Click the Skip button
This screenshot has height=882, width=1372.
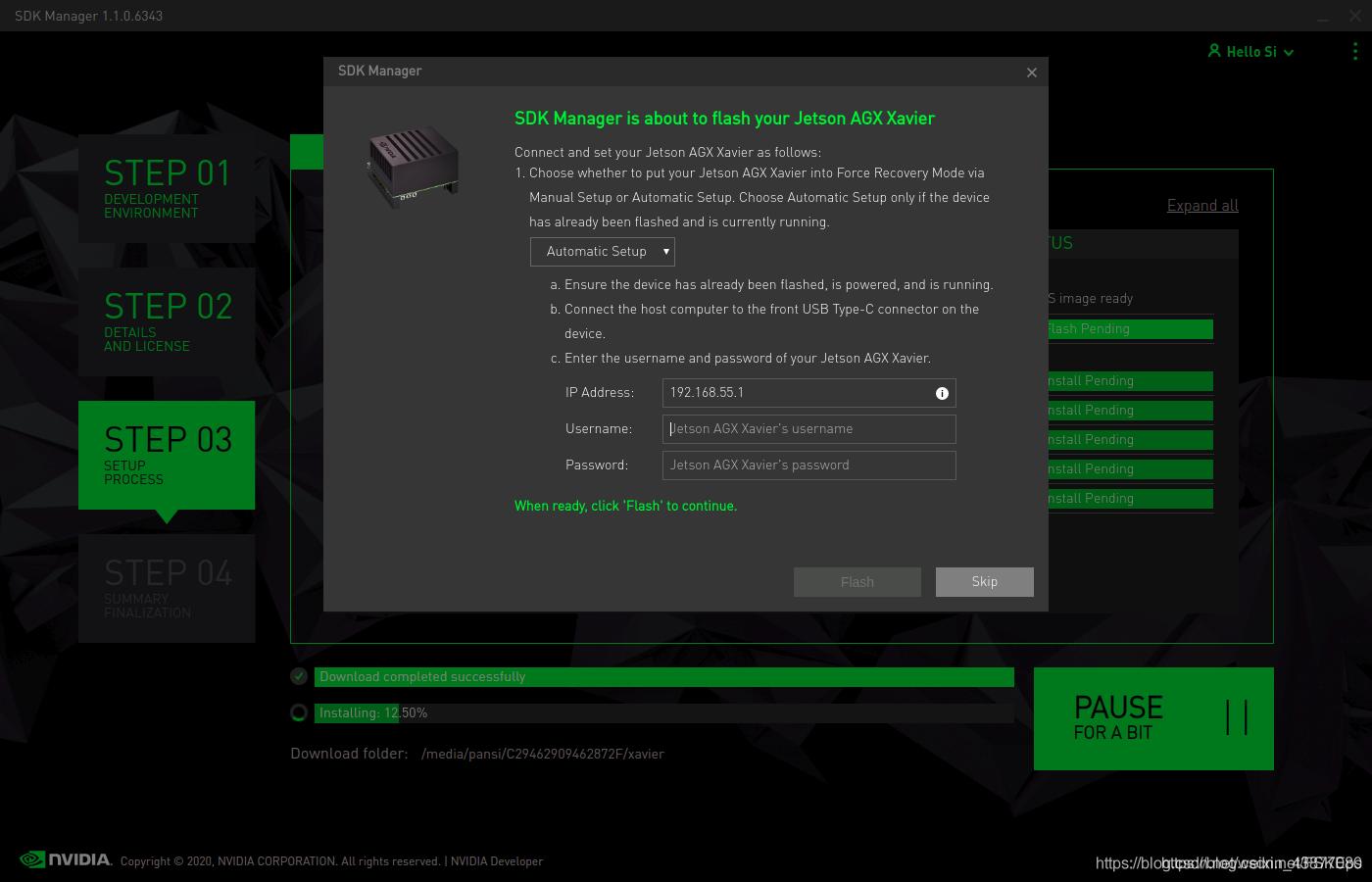985,582
